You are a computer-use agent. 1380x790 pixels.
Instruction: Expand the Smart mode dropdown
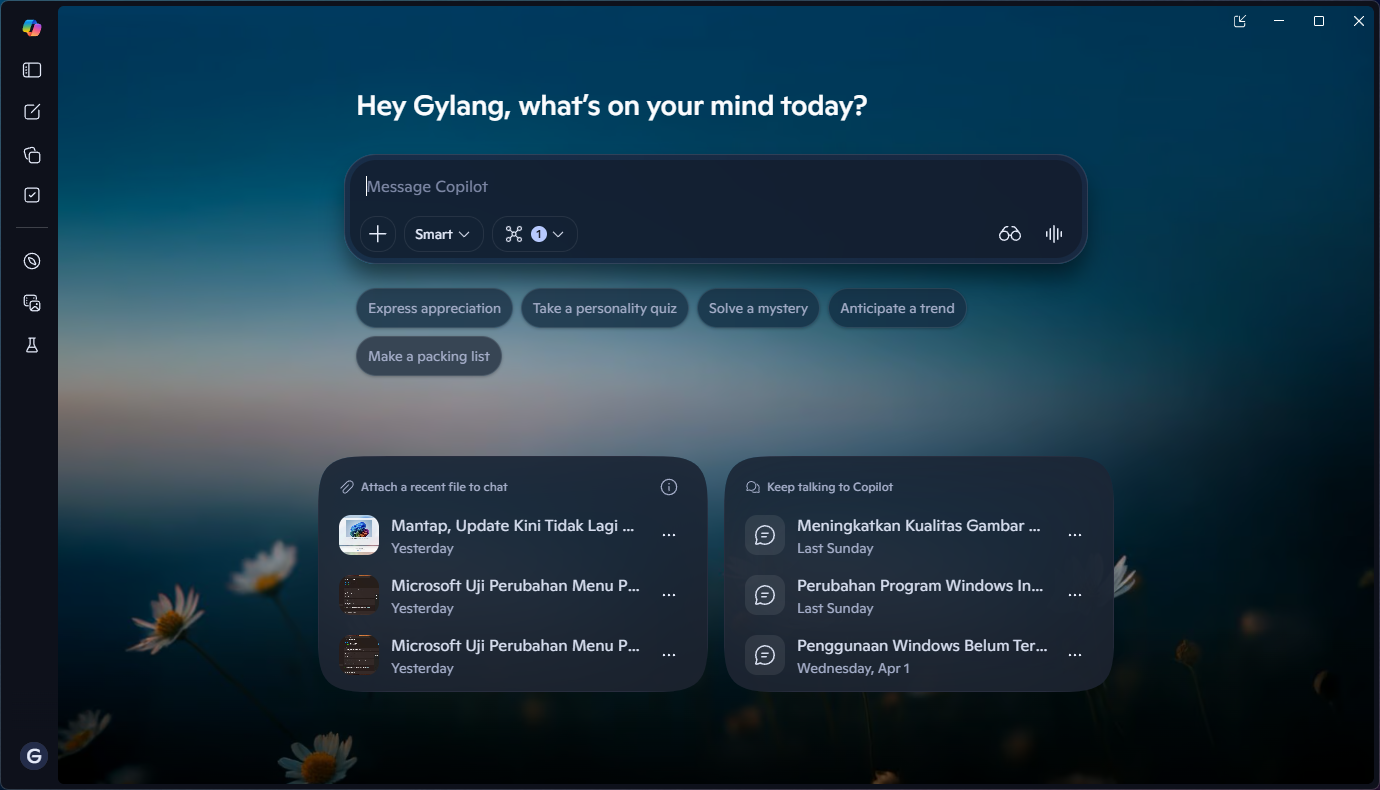443,234
